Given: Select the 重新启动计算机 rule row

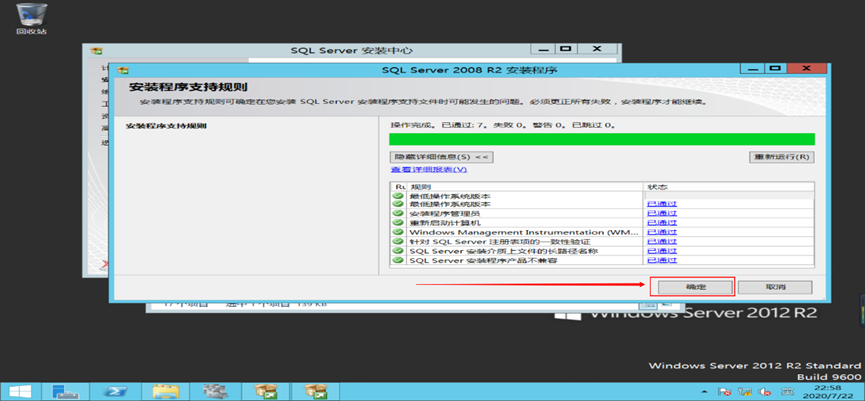Looking at the screenshot, I should (x=601, y=223).
